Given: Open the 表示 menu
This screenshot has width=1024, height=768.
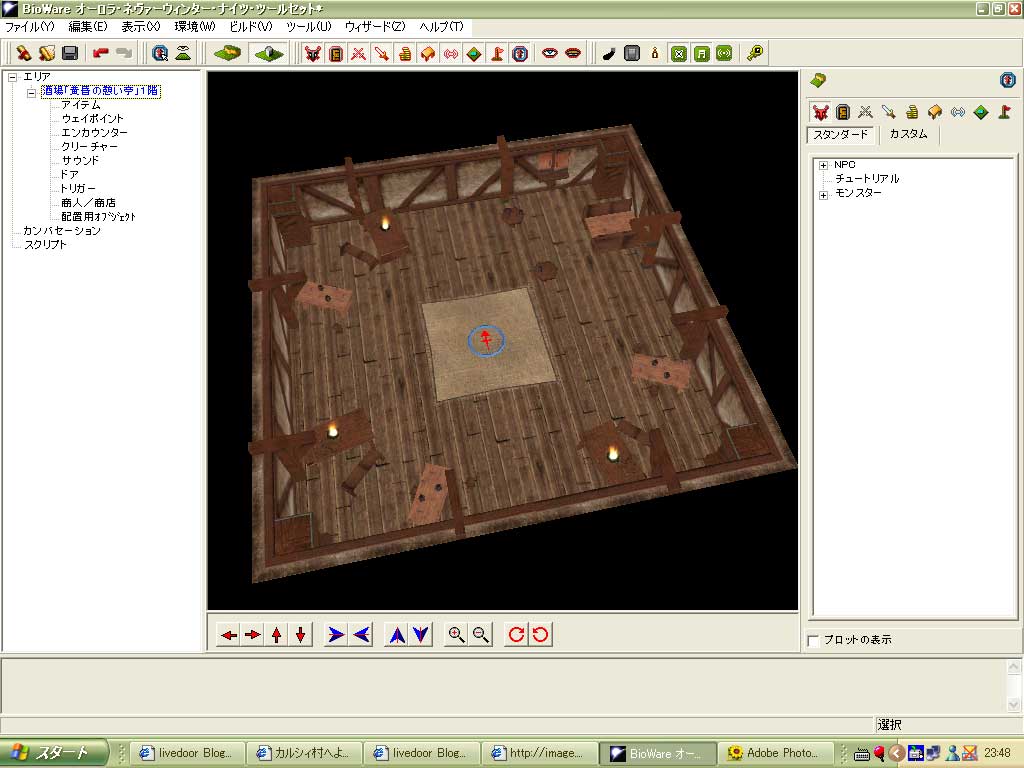Looking at the screenshot, I should tap(140, 27).
